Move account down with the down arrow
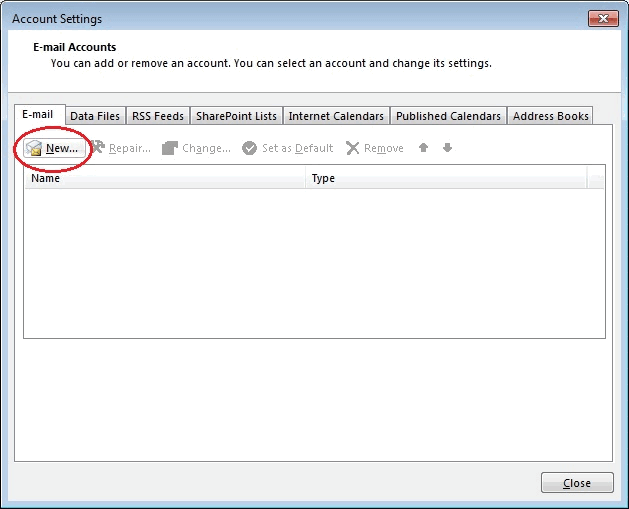The width and height of the screenshot is (629, 509). pyautogui.click(x=447, y=148)
